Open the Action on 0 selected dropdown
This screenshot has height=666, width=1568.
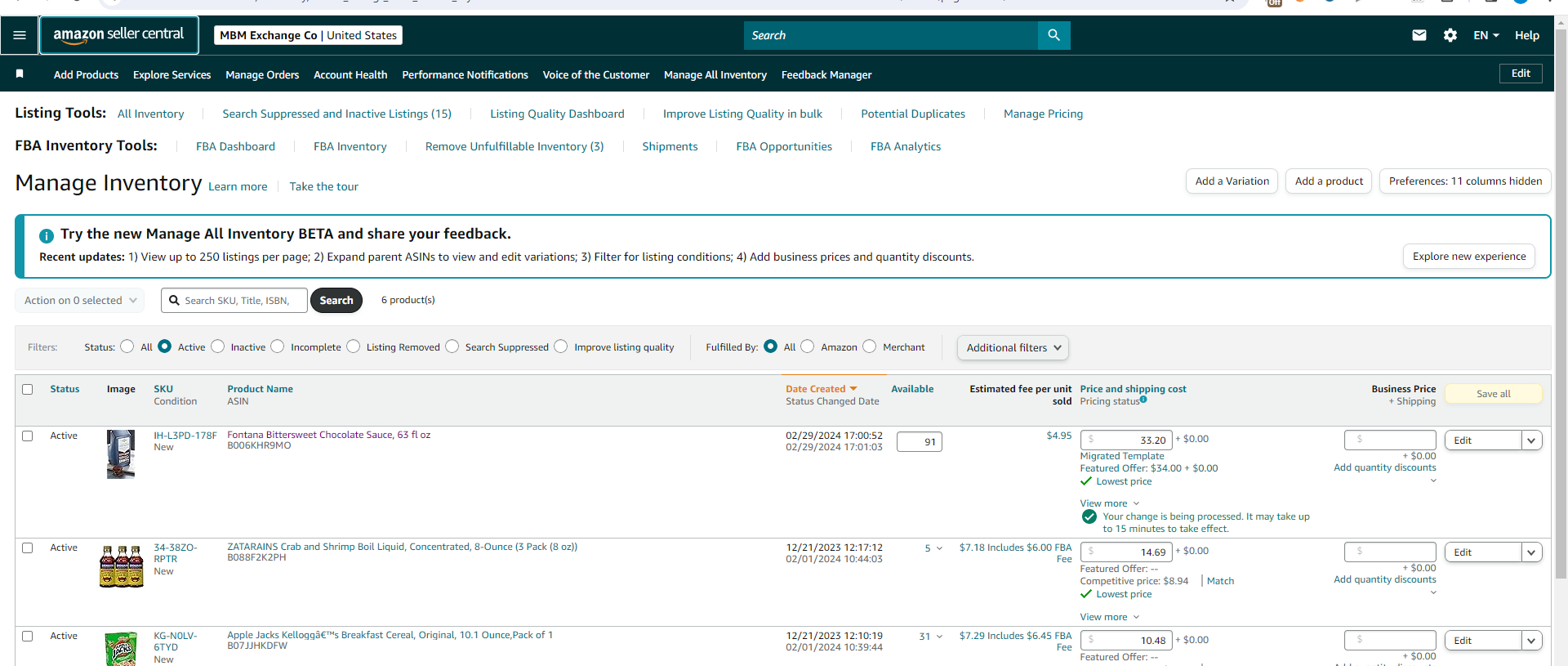click(80, 301)
